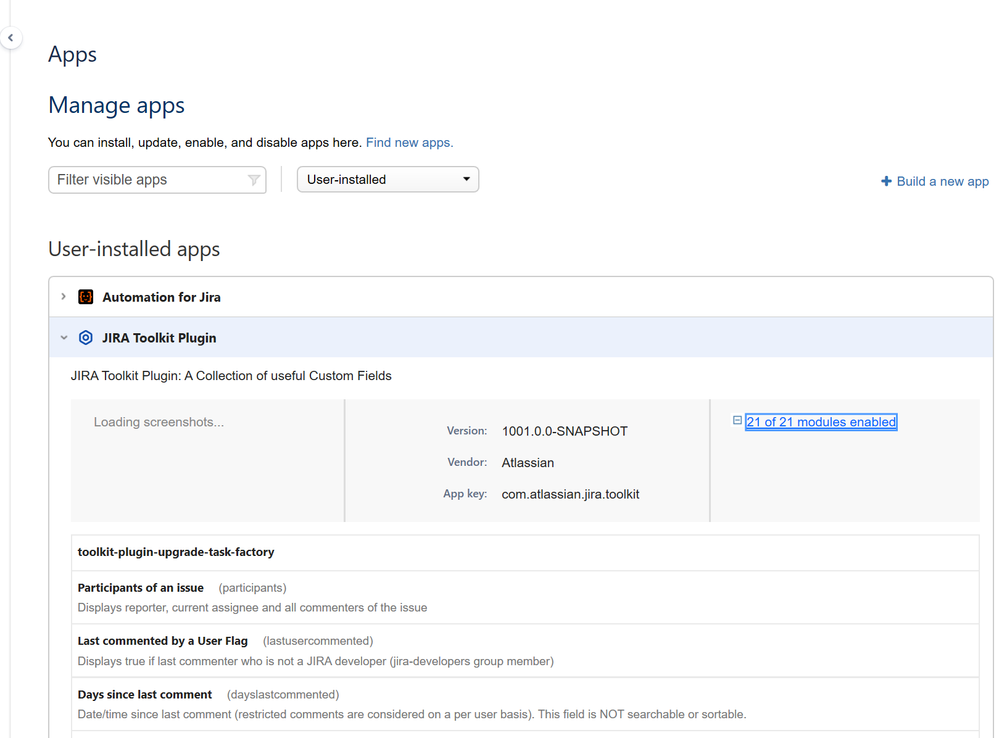The height and width of the screenshot is (738, 999).
Task: Click the Manage apps heading
Action: tap(117, 105)
